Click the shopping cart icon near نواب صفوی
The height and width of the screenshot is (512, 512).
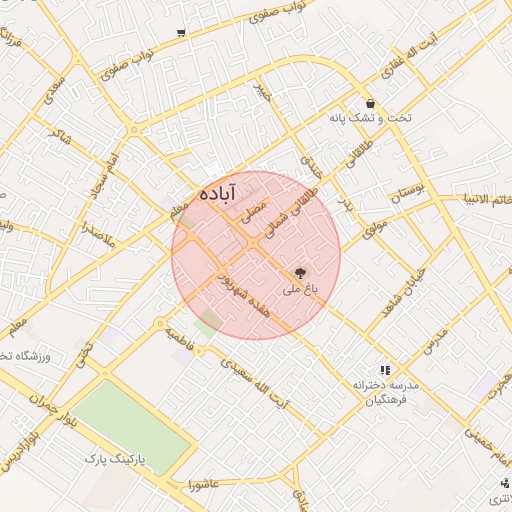point(181,33)
